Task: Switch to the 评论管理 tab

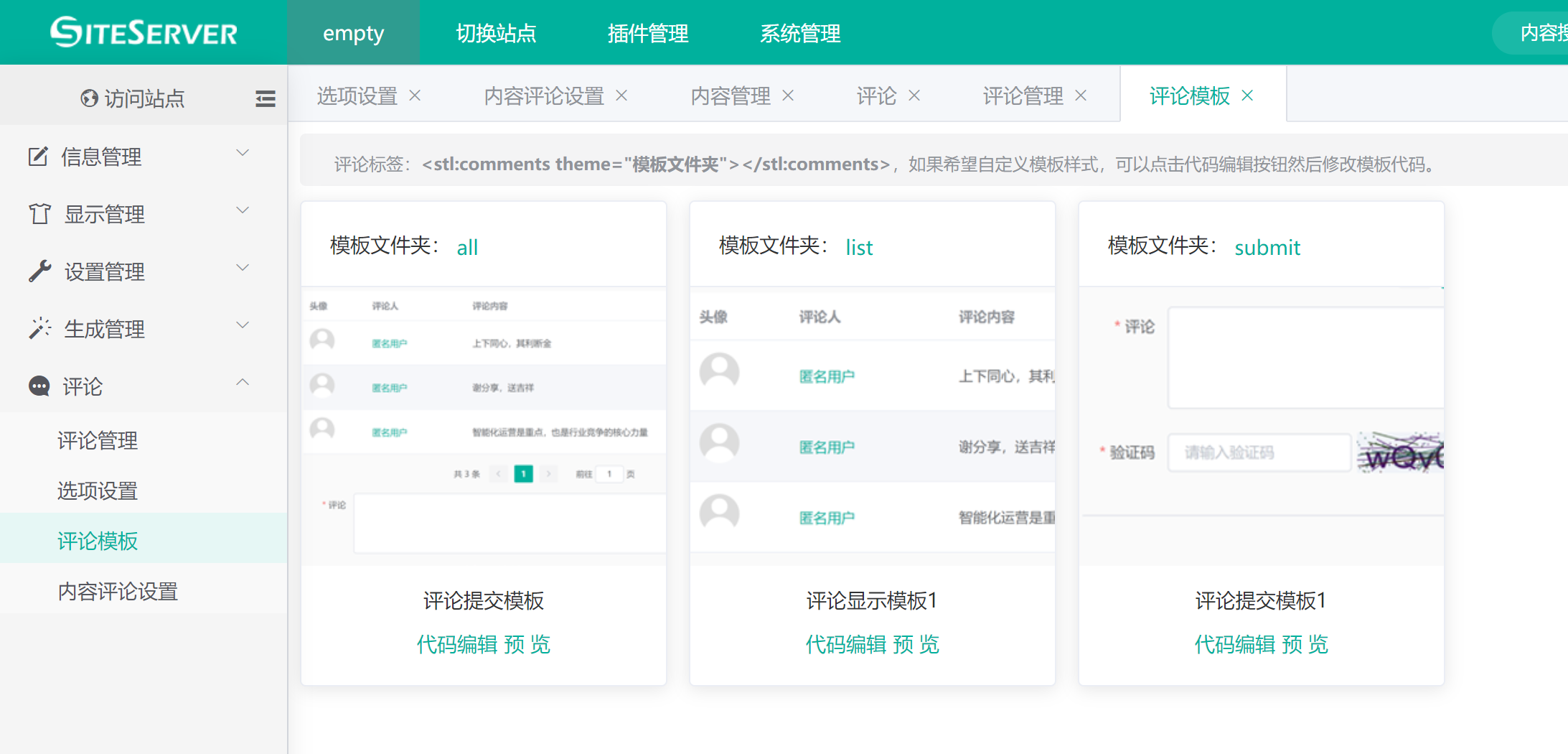Action: pyautogui.click(x=1023, y=96)
